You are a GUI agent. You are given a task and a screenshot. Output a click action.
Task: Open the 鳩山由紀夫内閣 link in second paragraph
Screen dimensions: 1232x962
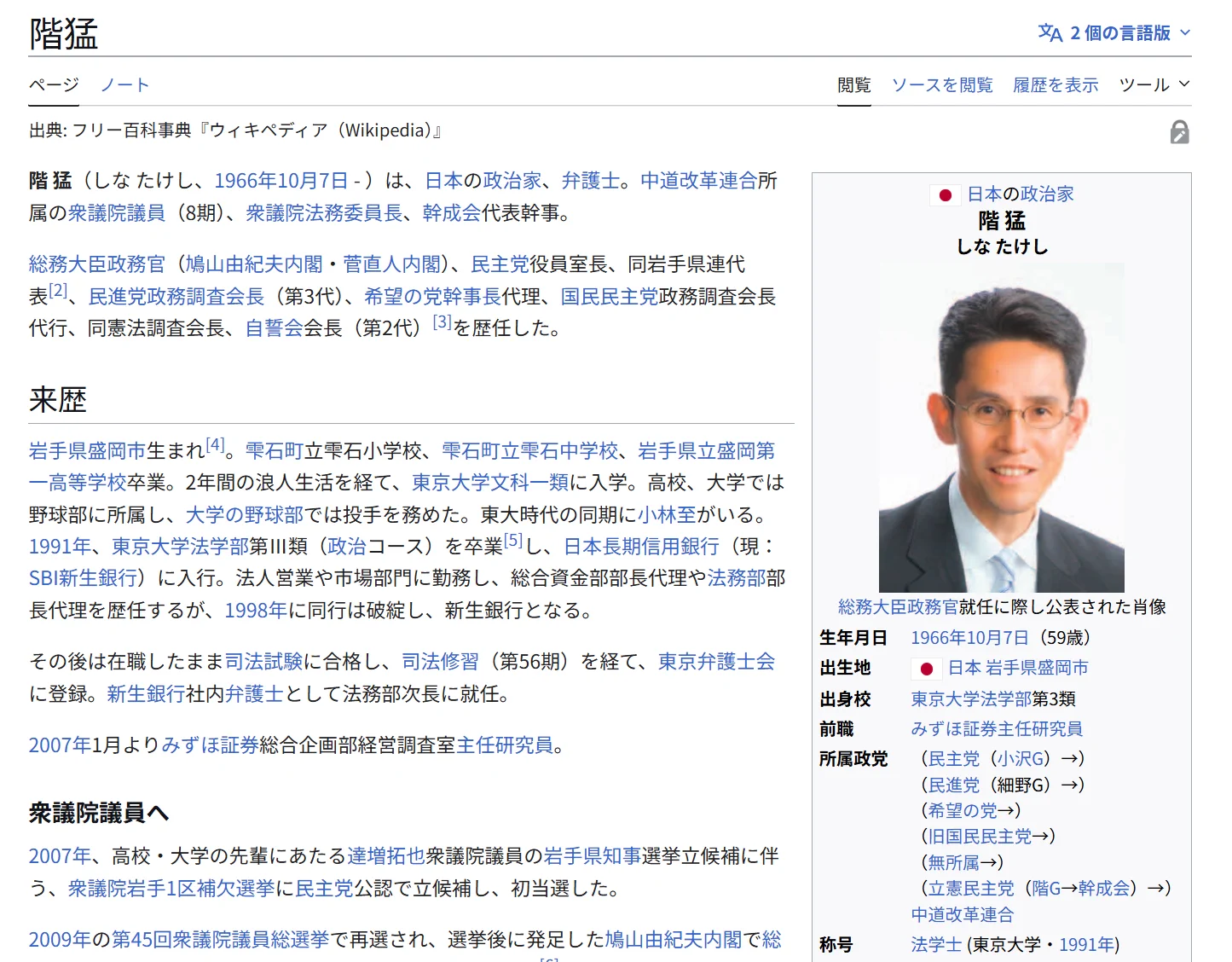point(254,264)
